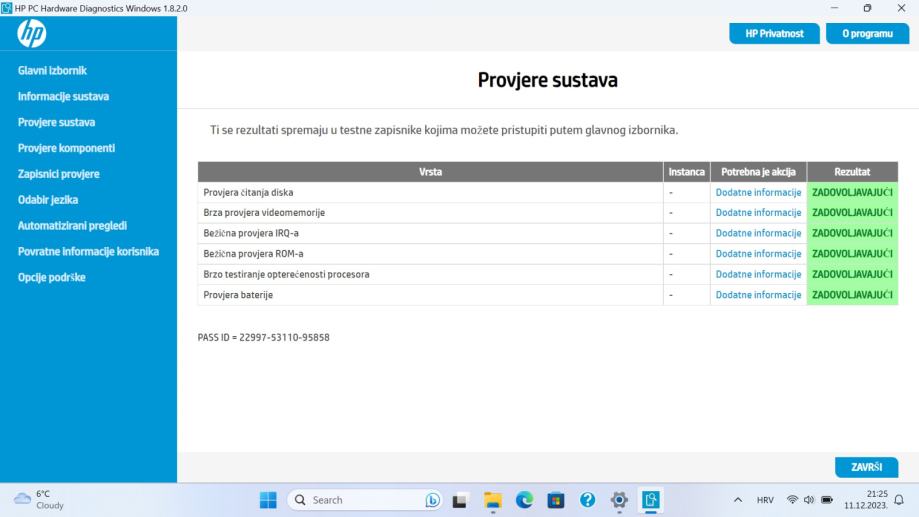Click the O programu button
The image size is (919, 517).
pos(867,33)
